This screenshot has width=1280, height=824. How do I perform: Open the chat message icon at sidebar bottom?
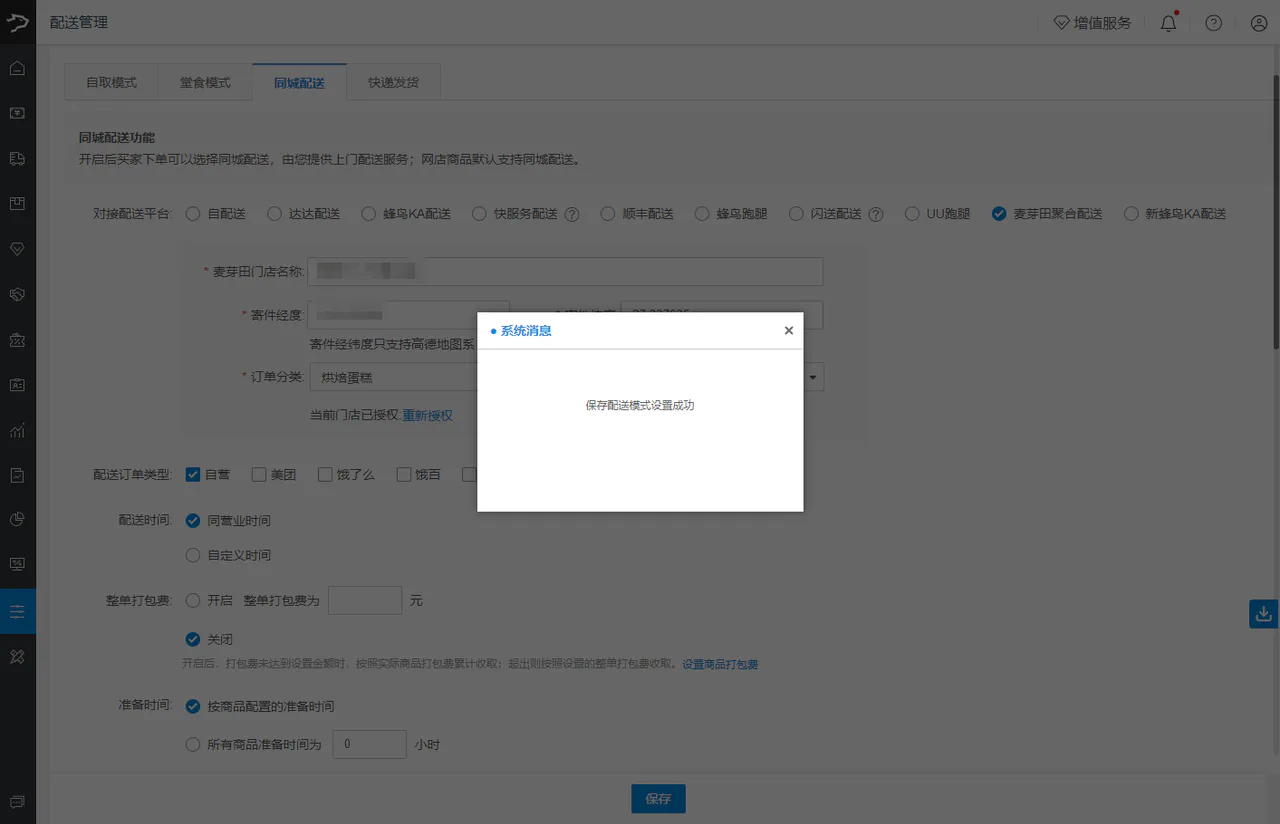(17, 802)
